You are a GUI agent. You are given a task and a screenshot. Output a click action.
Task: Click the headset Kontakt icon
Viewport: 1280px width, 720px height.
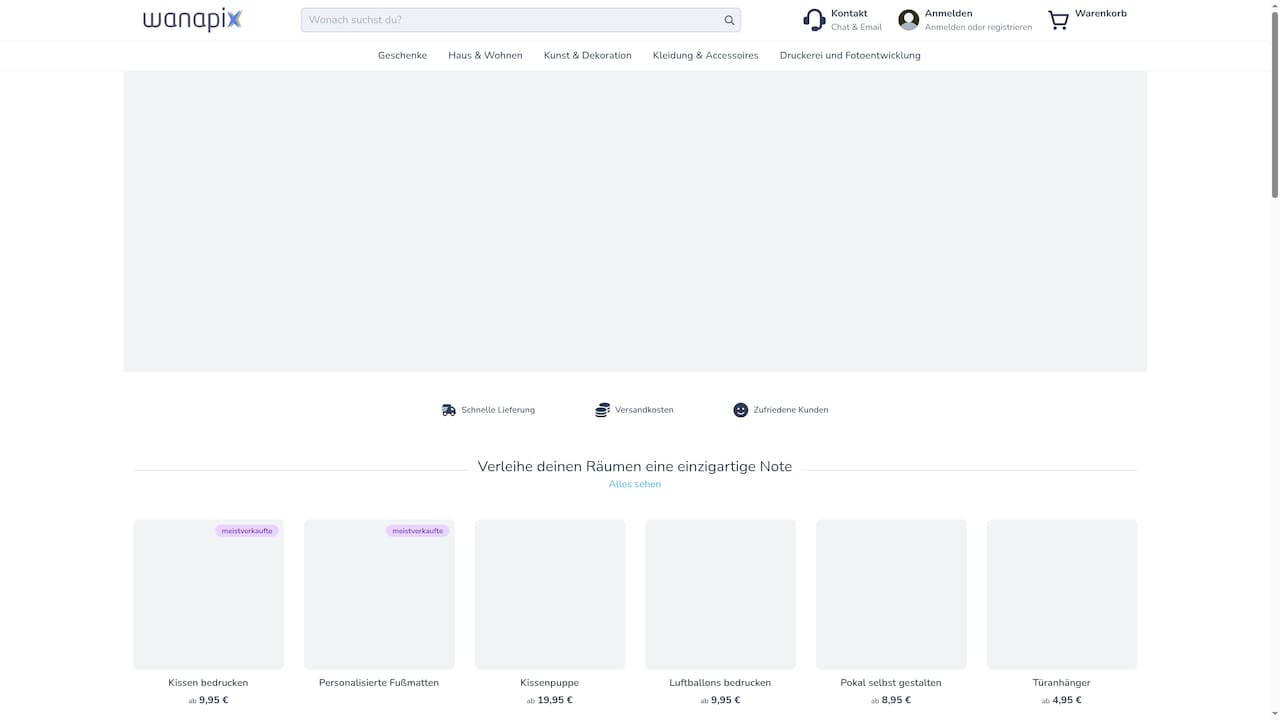(814, 20)
